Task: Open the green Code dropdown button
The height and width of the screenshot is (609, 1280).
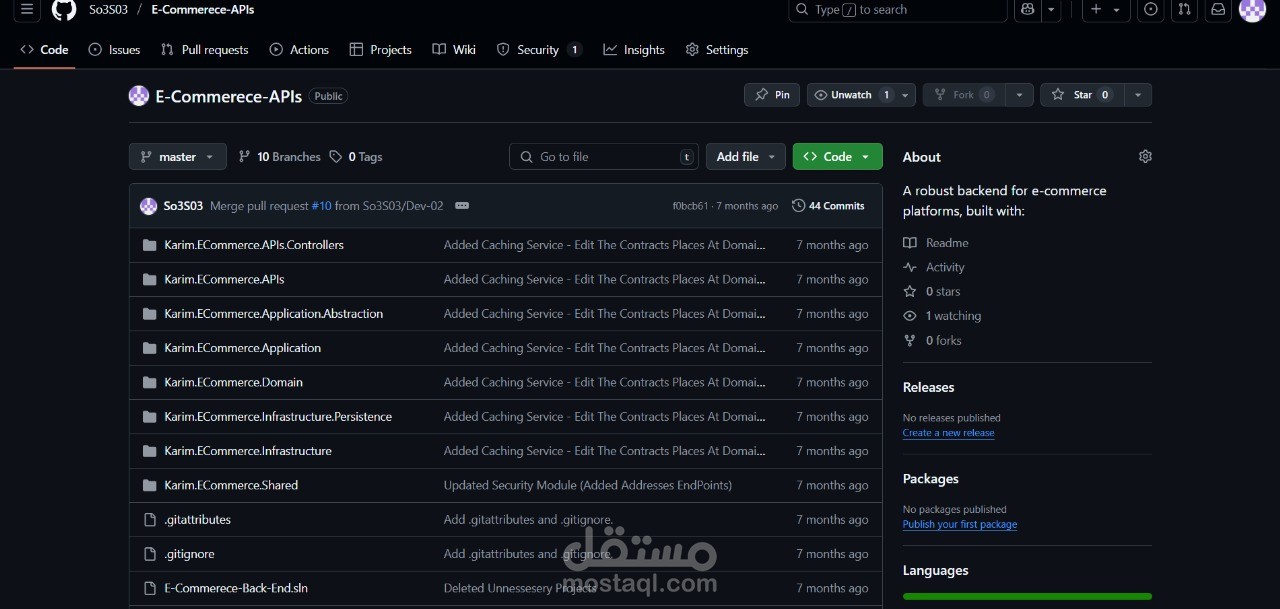Action: (x=838, y=157)
